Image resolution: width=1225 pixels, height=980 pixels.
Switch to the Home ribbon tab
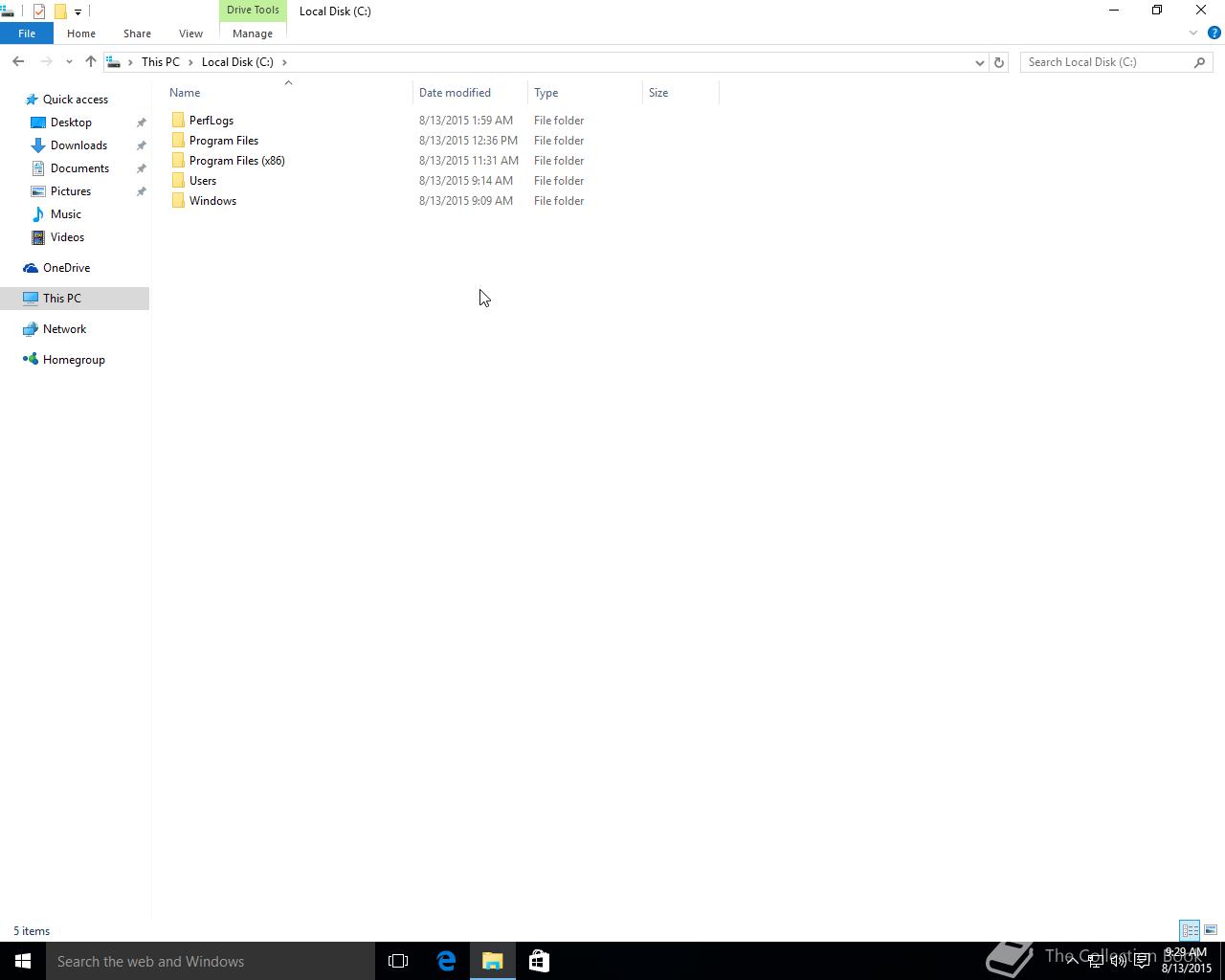pos(81,33)
